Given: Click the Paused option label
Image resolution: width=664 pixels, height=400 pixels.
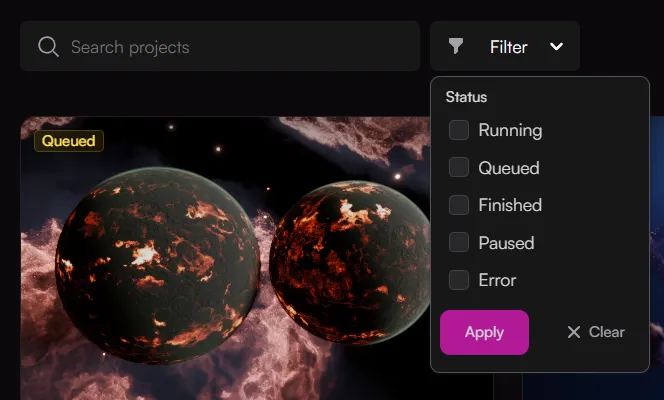Looking at the screenshot, I should pyautogui.click(x=506, y=243).
